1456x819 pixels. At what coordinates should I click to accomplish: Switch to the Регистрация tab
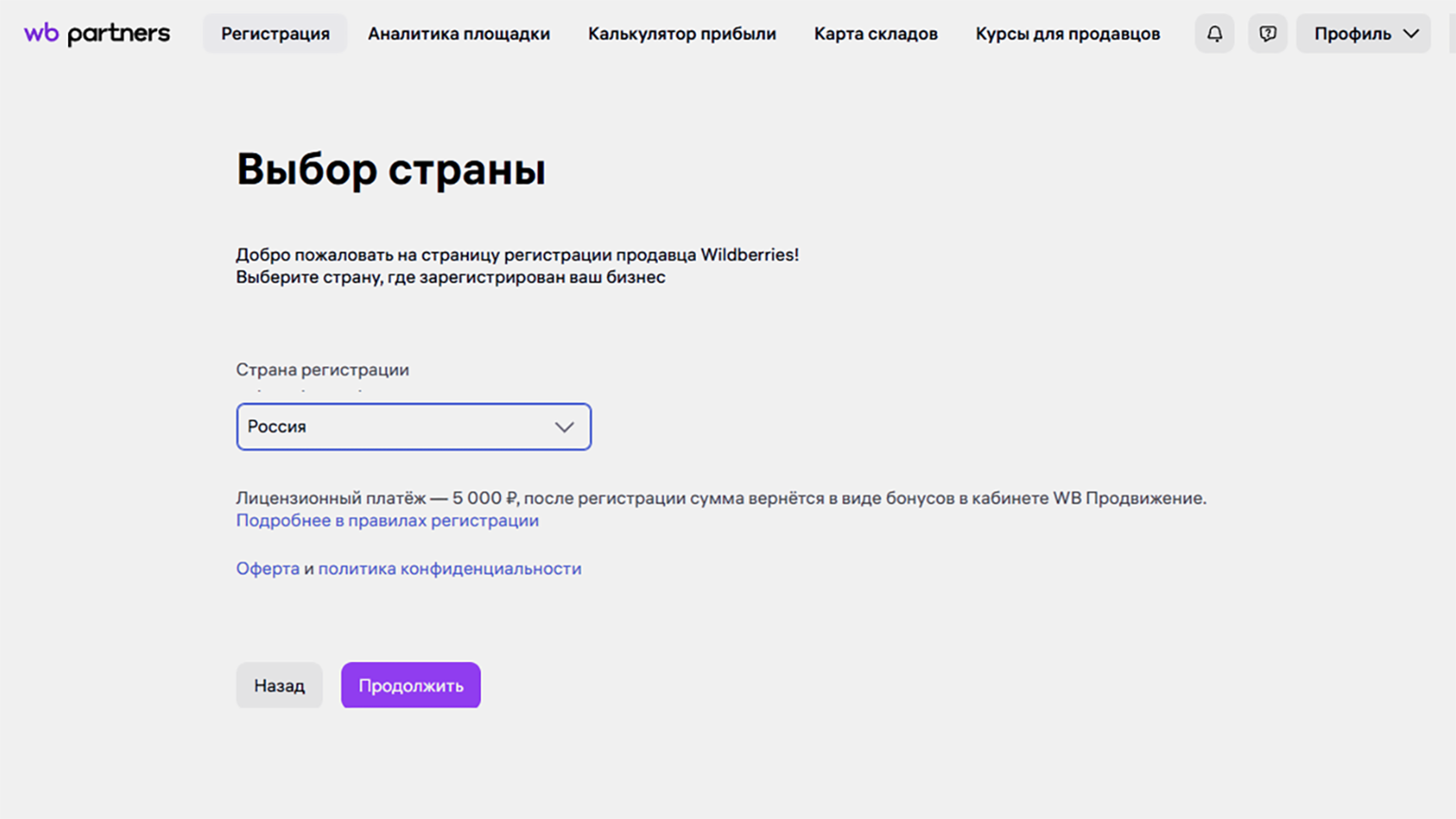point(275,34)
